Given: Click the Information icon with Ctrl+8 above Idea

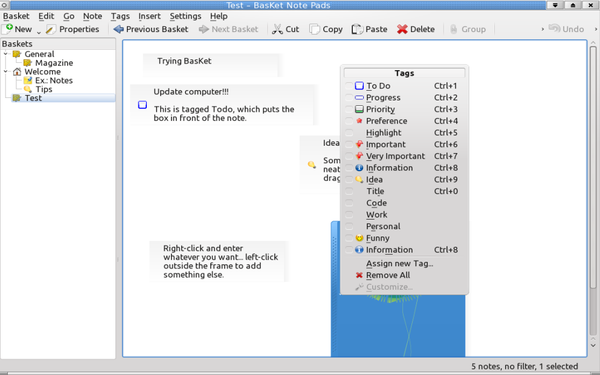Looking at the screenshot, I should (359, 168).
